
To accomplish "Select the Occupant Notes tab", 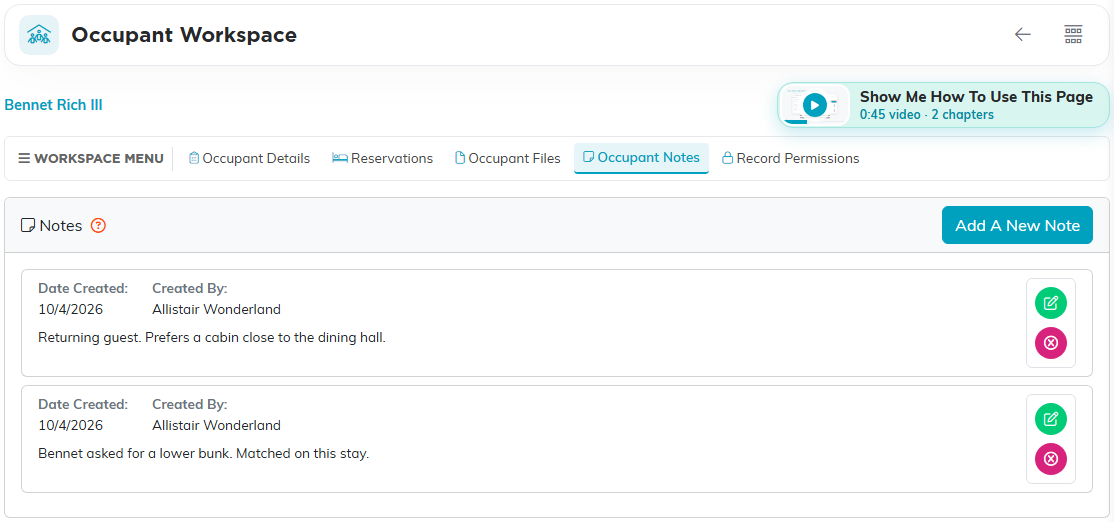I will click(x=641, y=158).
